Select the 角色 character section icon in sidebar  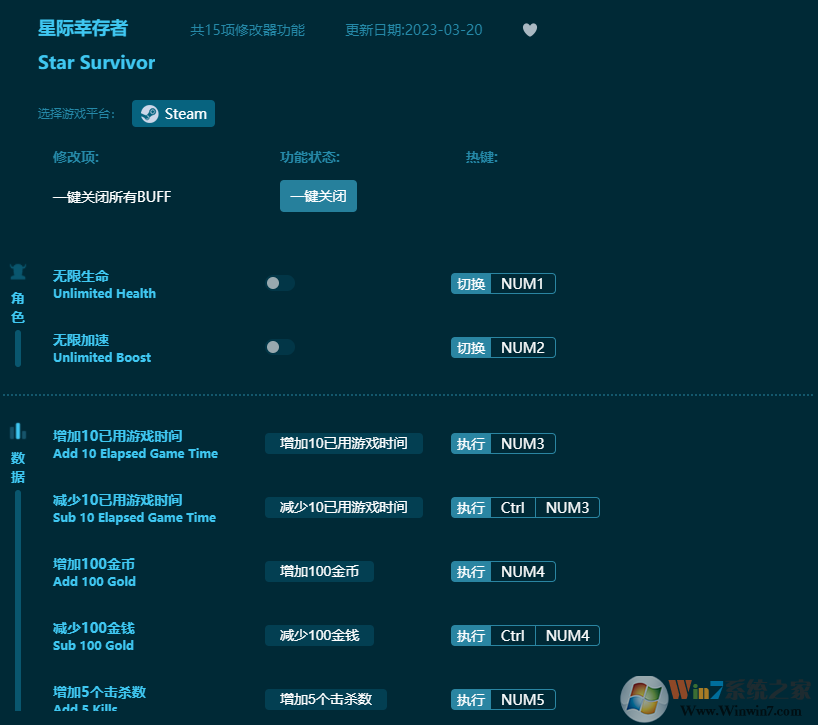click(x=18, y=273)
